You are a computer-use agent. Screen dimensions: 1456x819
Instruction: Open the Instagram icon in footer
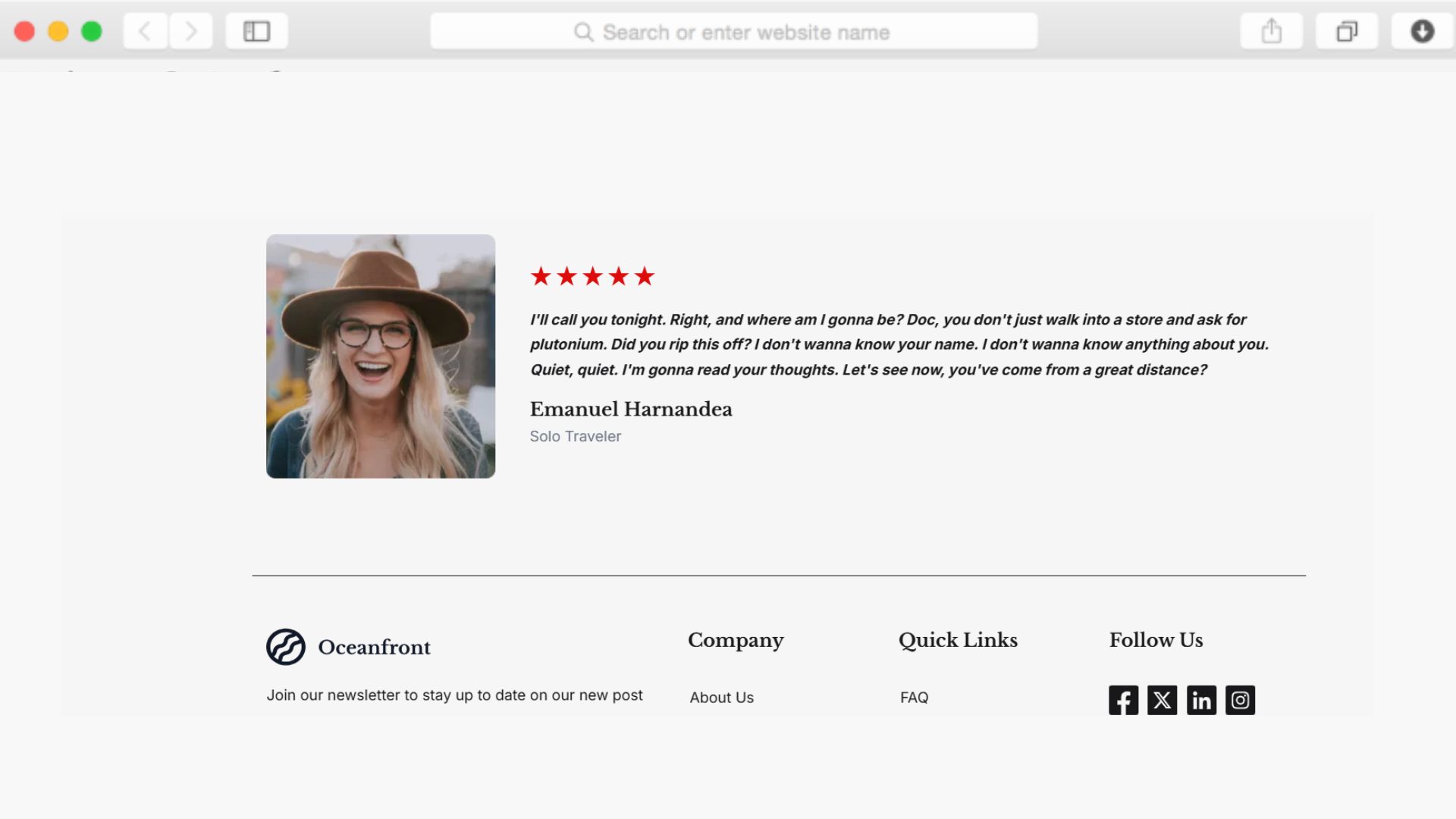[x=1240, y=700]
